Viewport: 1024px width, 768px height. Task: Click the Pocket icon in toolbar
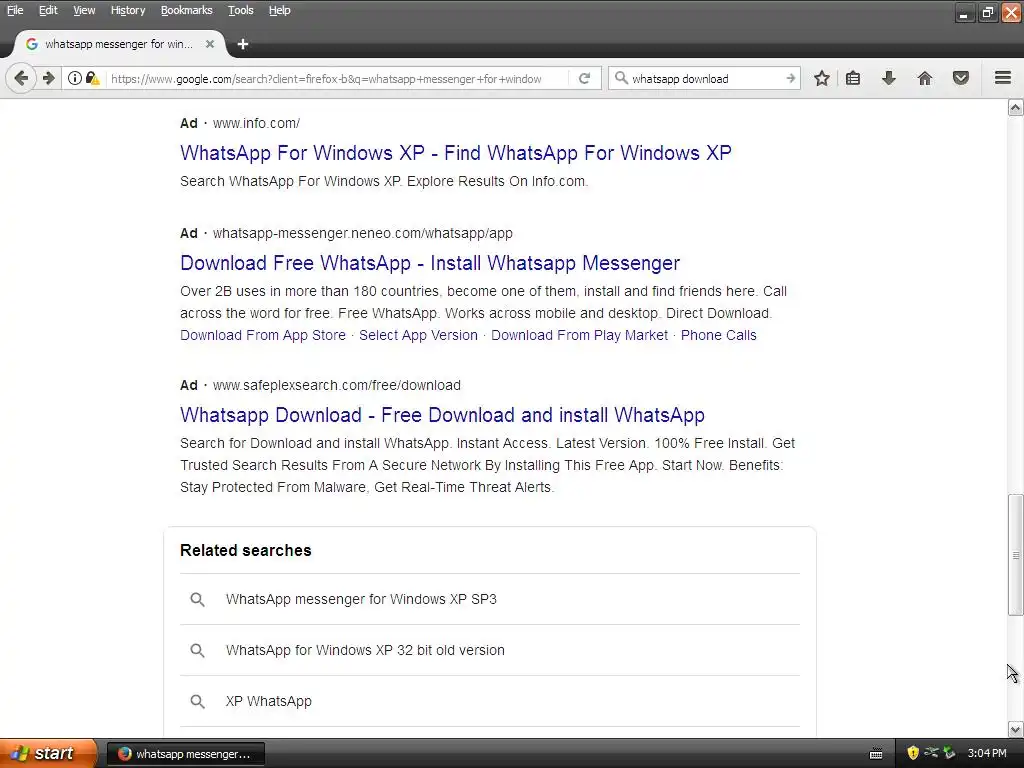(961, 78)
